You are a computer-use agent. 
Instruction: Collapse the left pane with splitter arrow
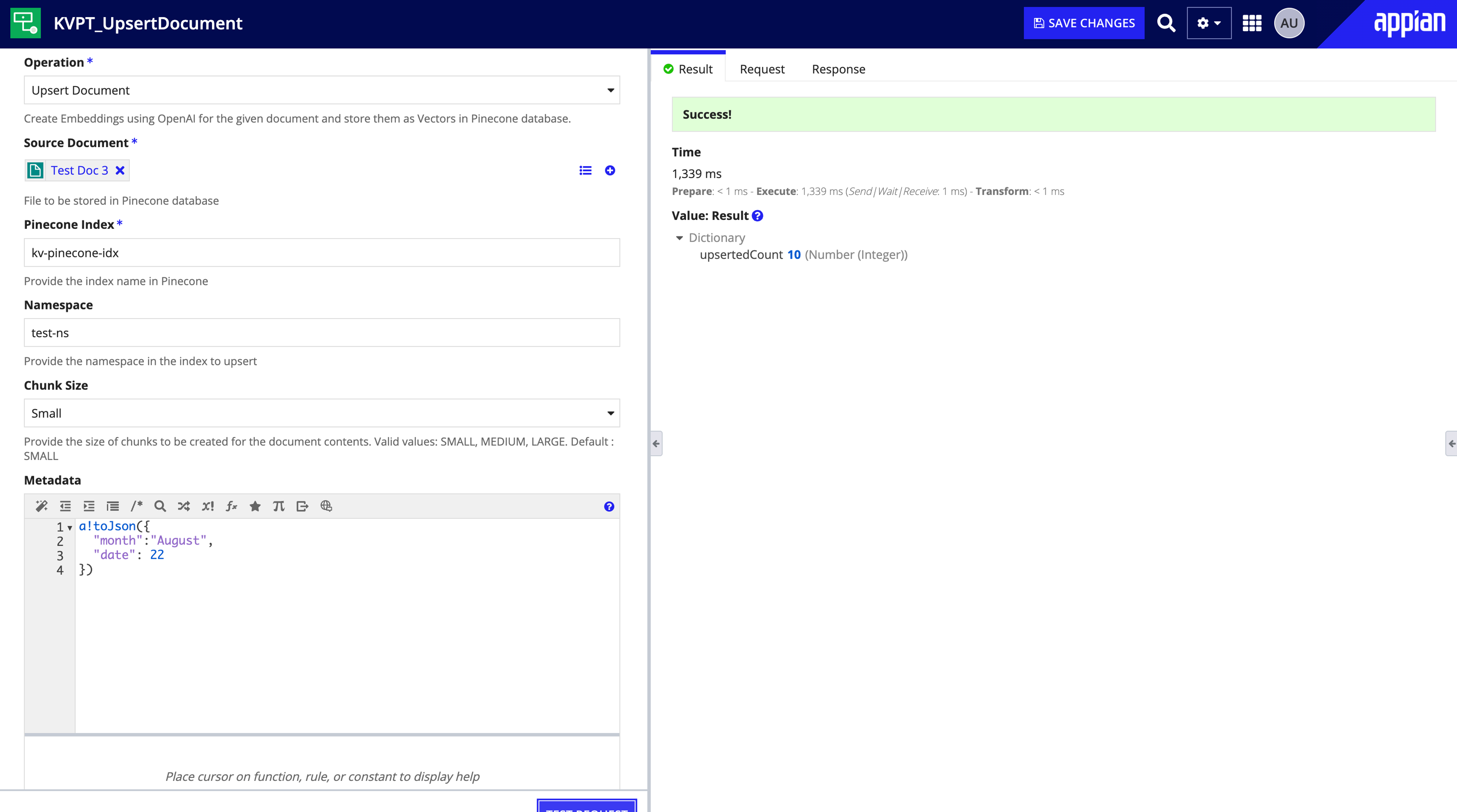point(656,443)
